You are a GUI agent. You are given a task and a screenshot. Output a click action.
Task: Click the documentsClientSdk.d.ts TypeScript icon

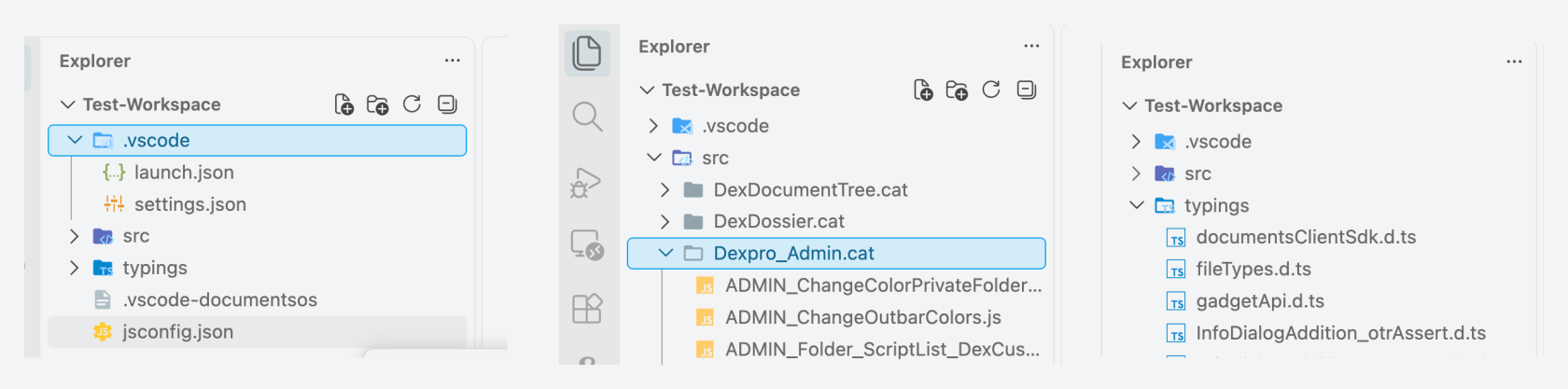click(1176, 238)
